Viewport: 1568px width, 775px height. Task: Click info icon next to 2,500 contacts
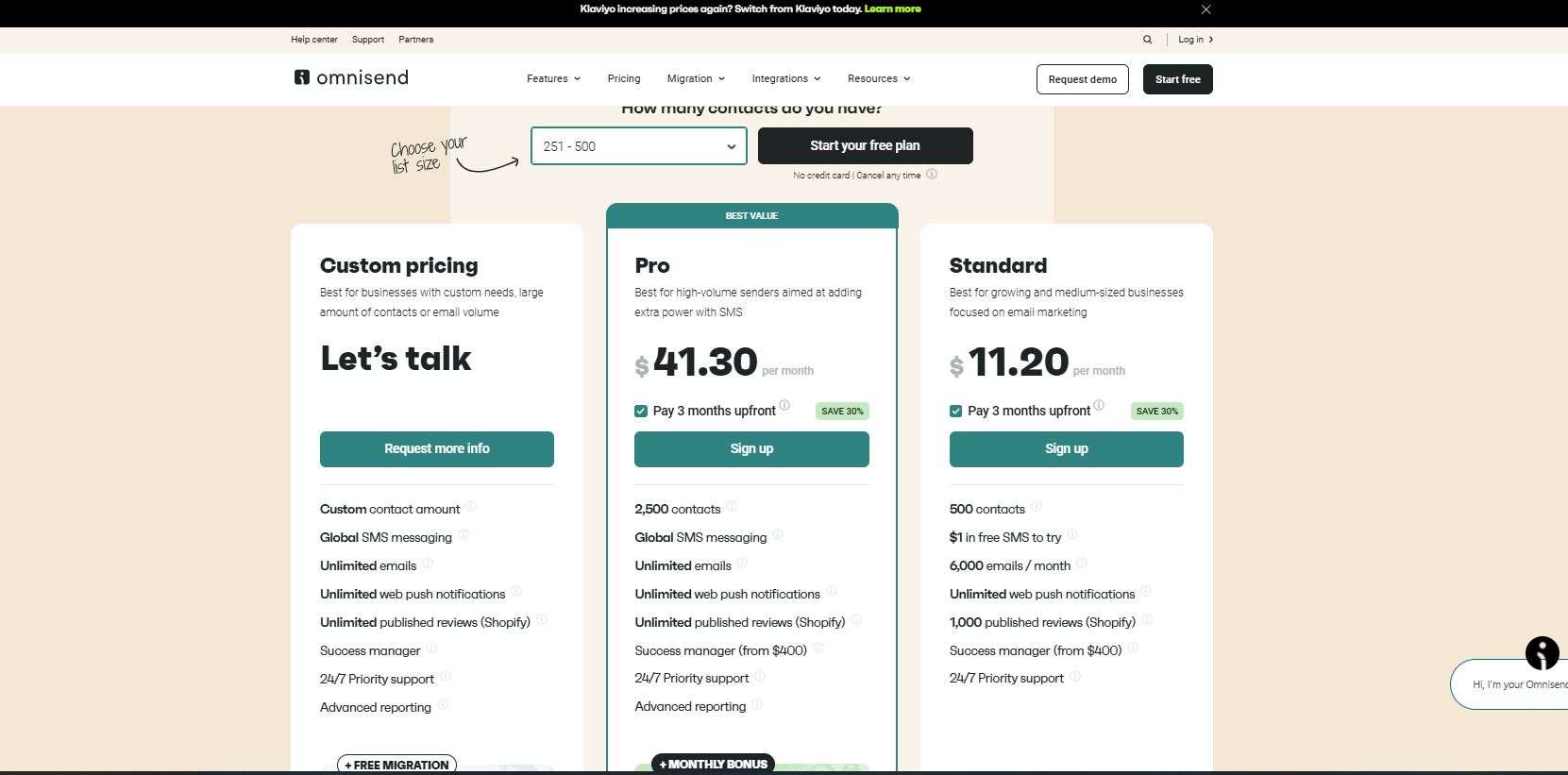coord(732,506)
